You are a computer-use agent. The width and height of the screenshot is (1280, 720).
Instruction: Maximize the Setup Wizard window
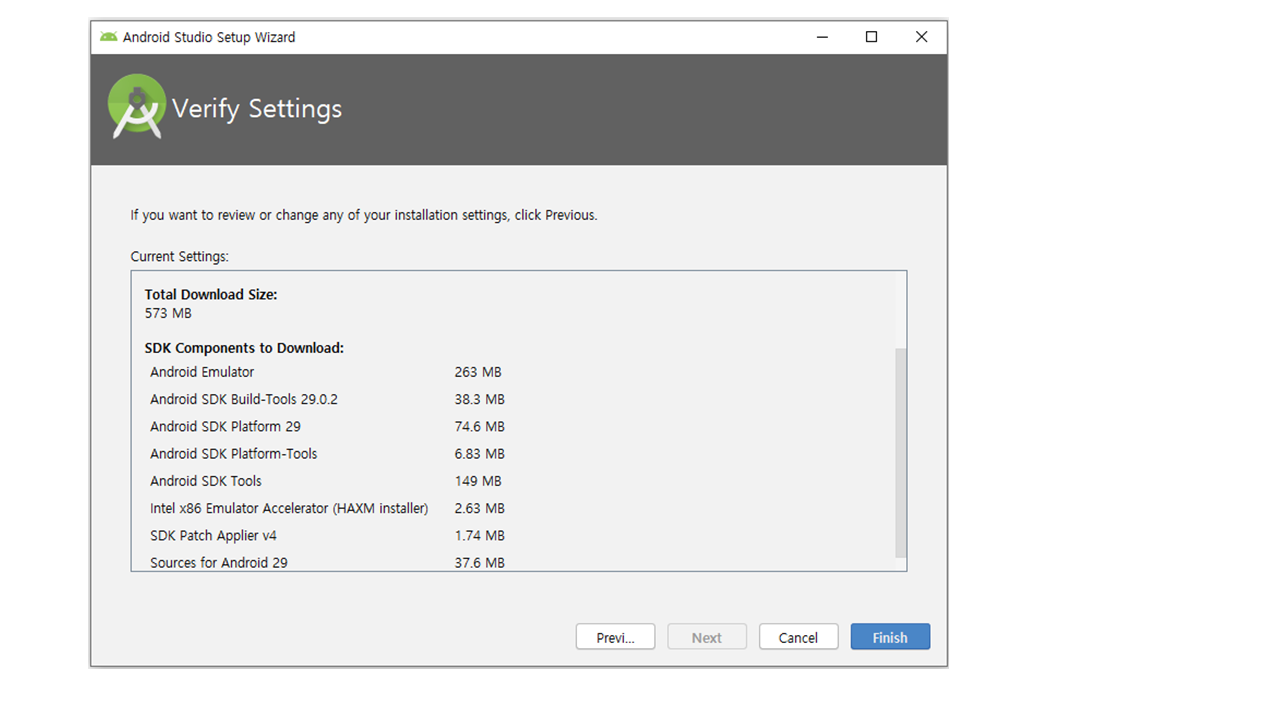[871, 37]
